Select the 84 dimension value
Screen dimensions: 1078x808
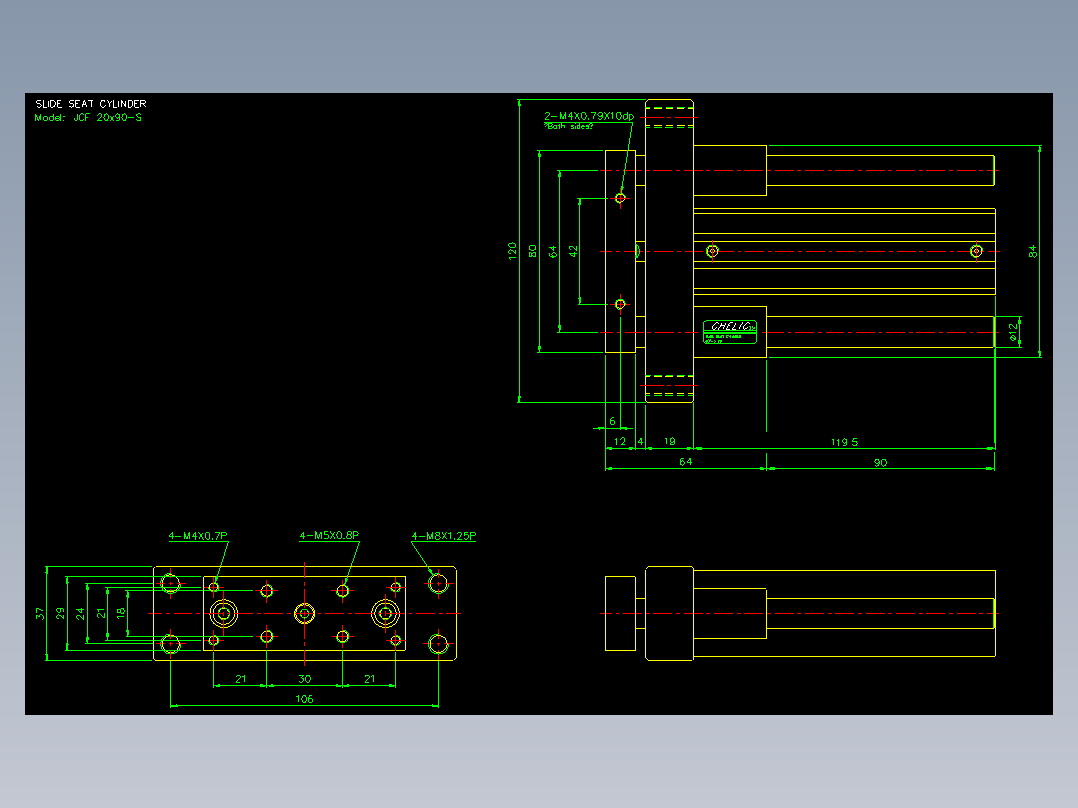tap(1033, 252)
